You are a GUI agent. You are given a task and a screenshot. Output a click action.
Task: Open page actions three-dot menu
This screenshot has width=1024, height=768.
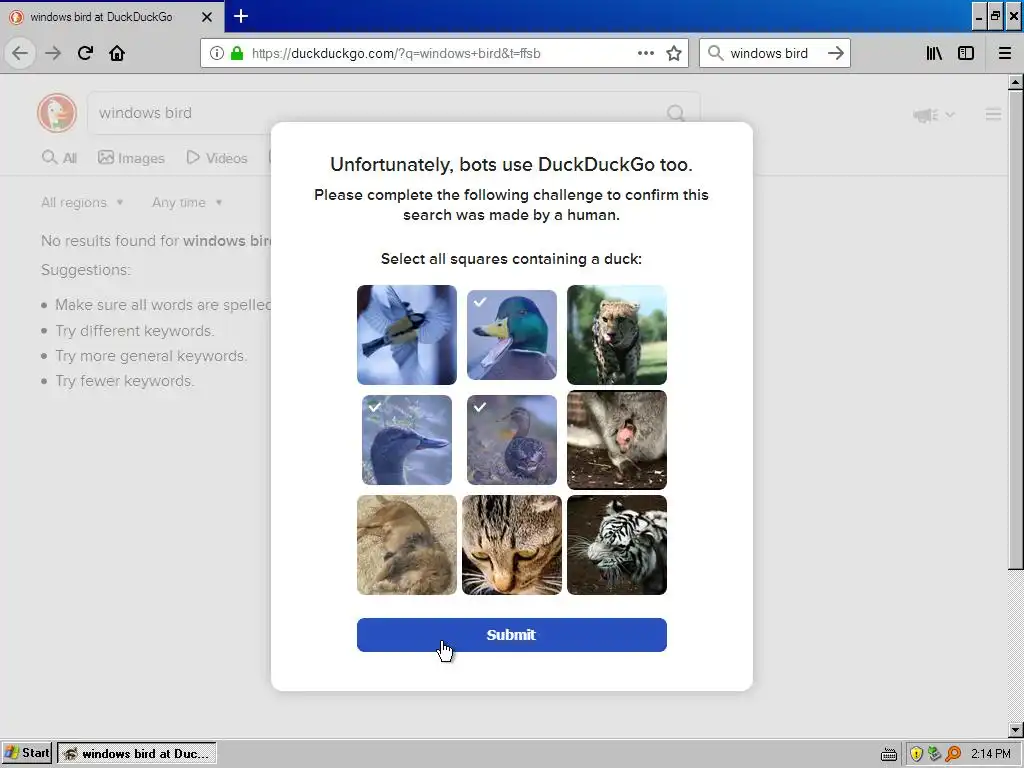point(645,54)
